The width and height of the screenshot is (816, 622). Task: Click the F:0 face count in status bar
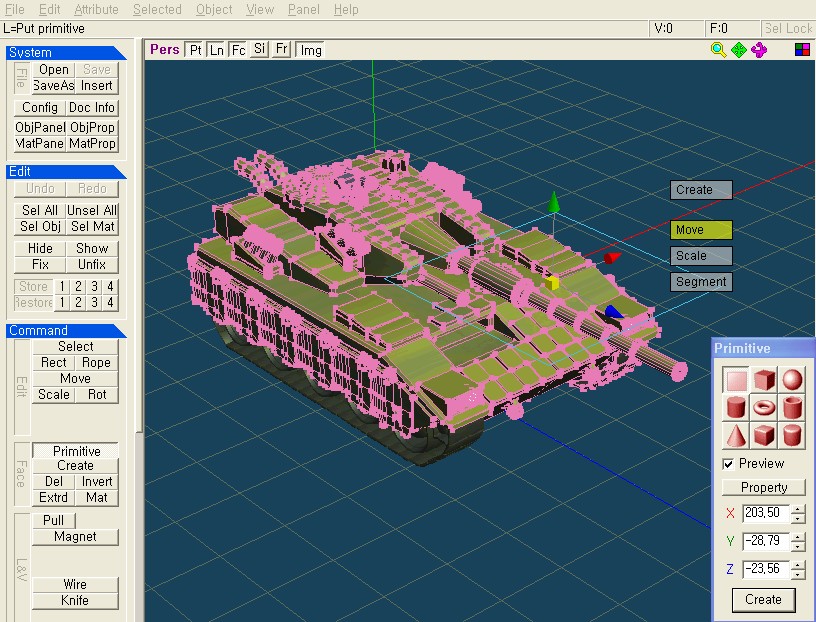pyautogui.click(x=732, y=28)
